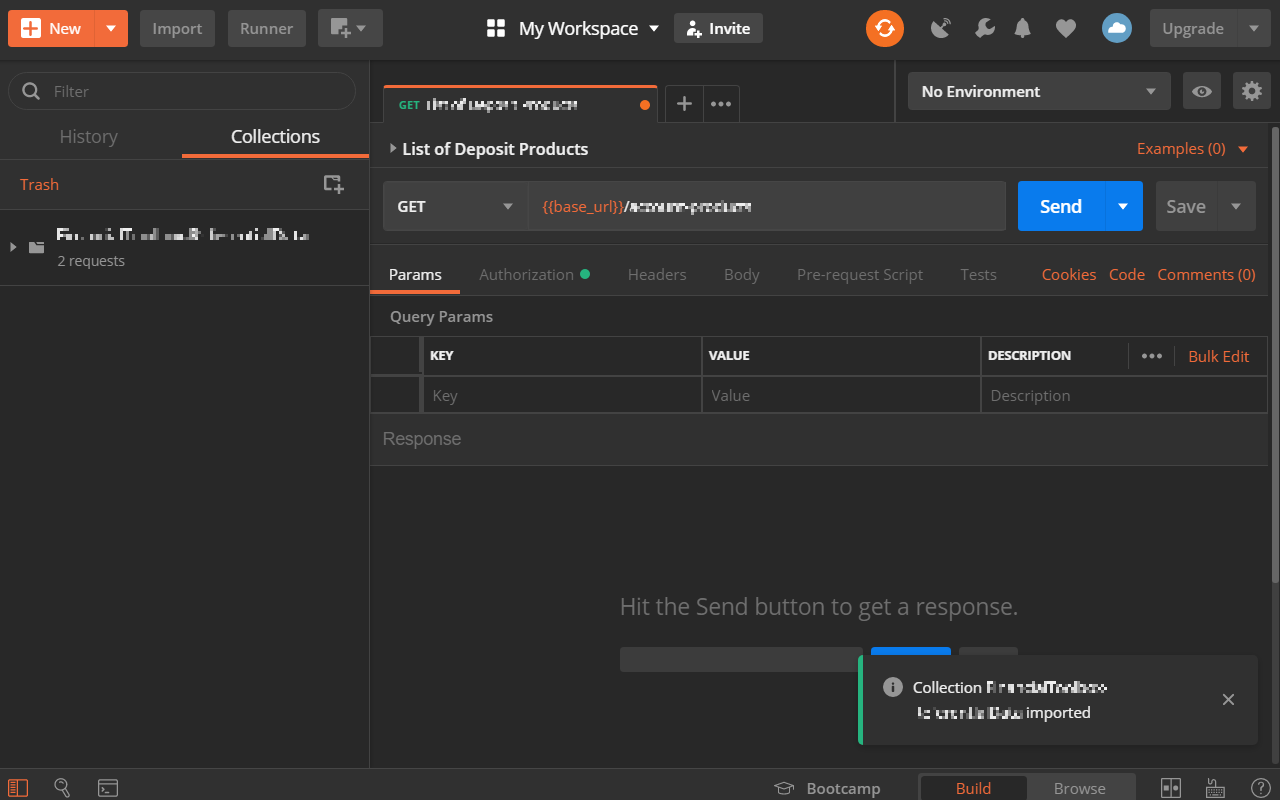Toggle environment quick look eye

point(1202,91)
